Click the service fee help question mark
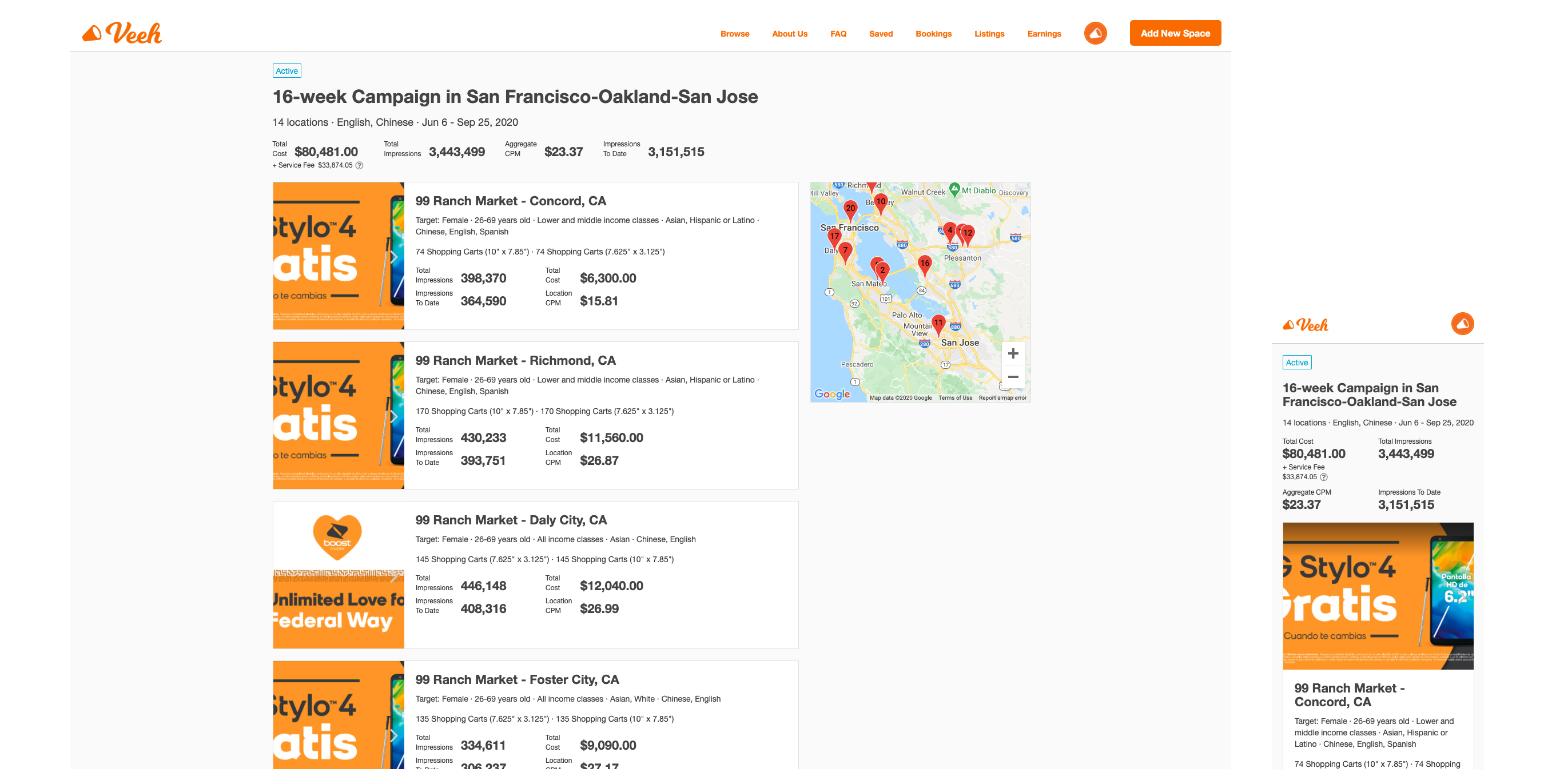 (360, 165)
